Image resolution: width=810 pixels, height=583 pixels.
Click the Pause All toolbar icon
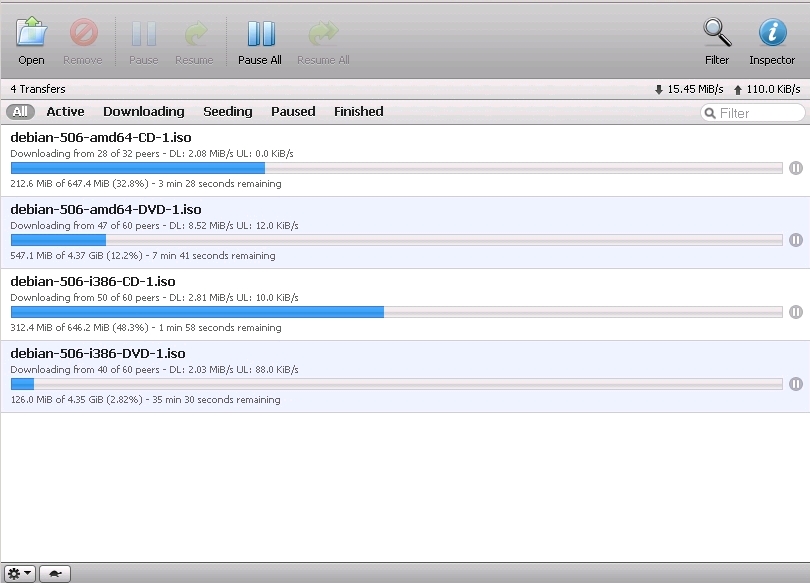point(260,34)
